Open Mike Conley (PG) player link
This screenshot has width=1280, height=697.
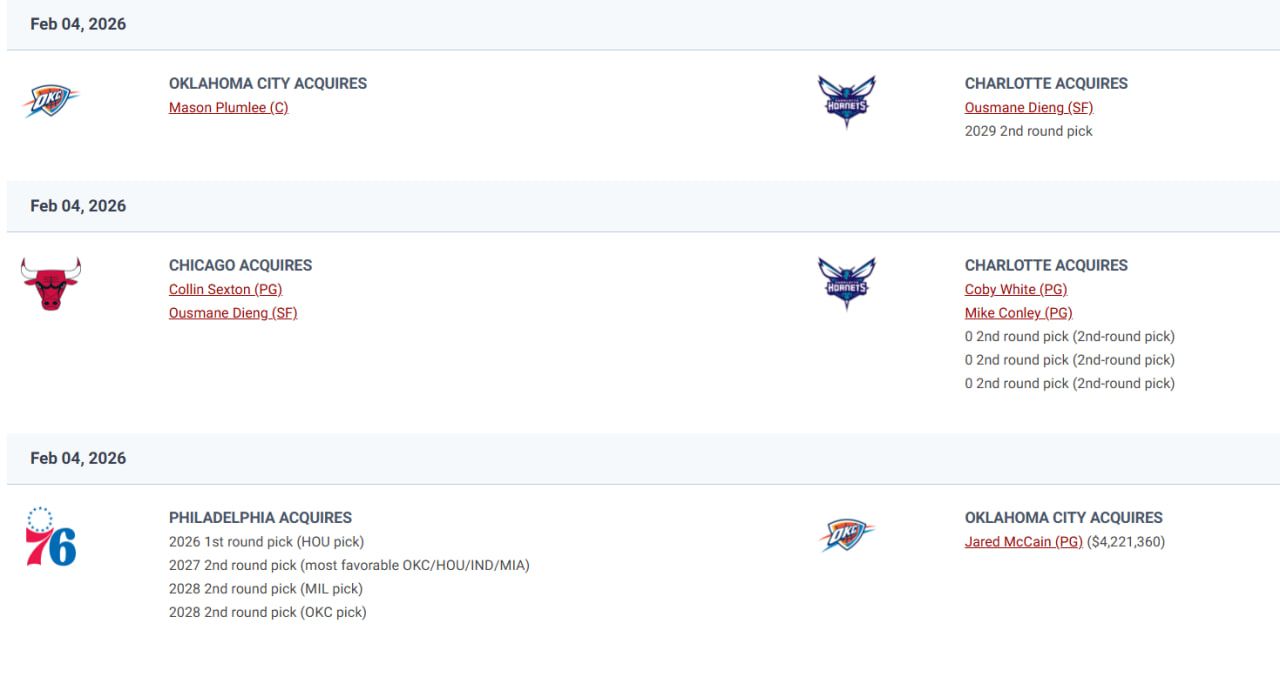pyautogui.click(x=1018, y=313)
